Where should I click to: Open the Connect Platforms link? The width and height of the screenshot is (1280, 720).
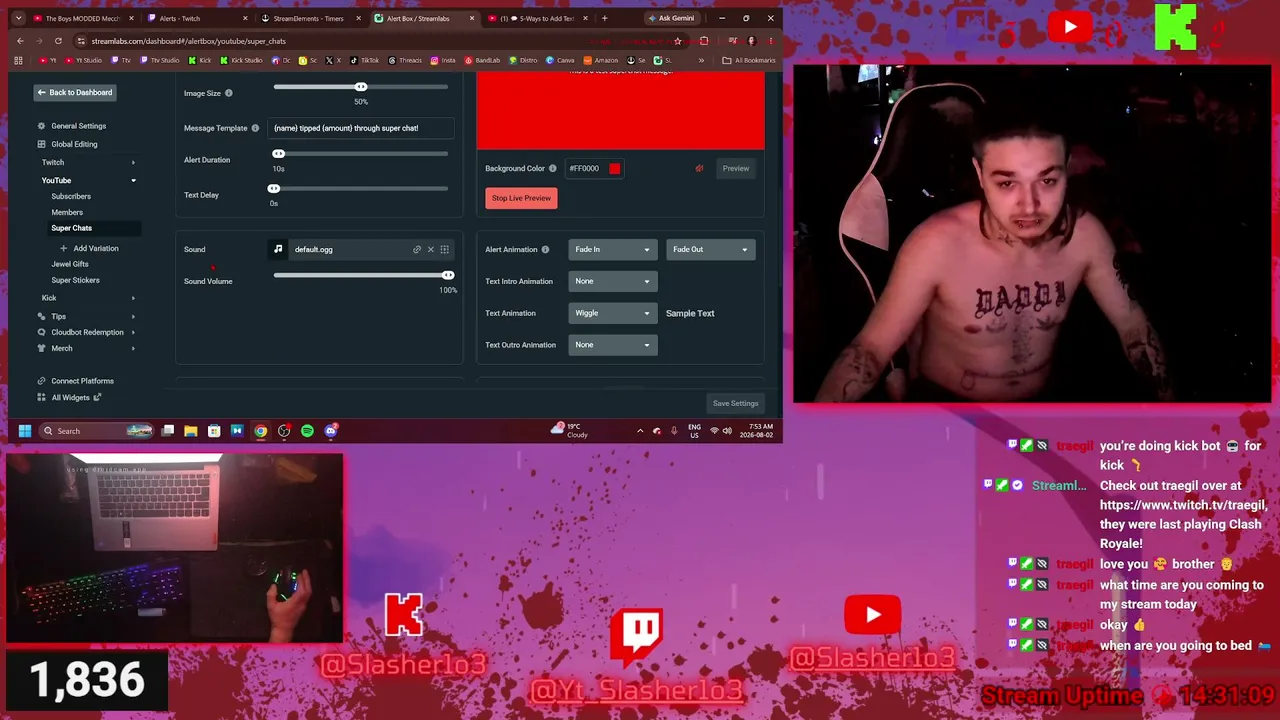[x=76, y=381]
